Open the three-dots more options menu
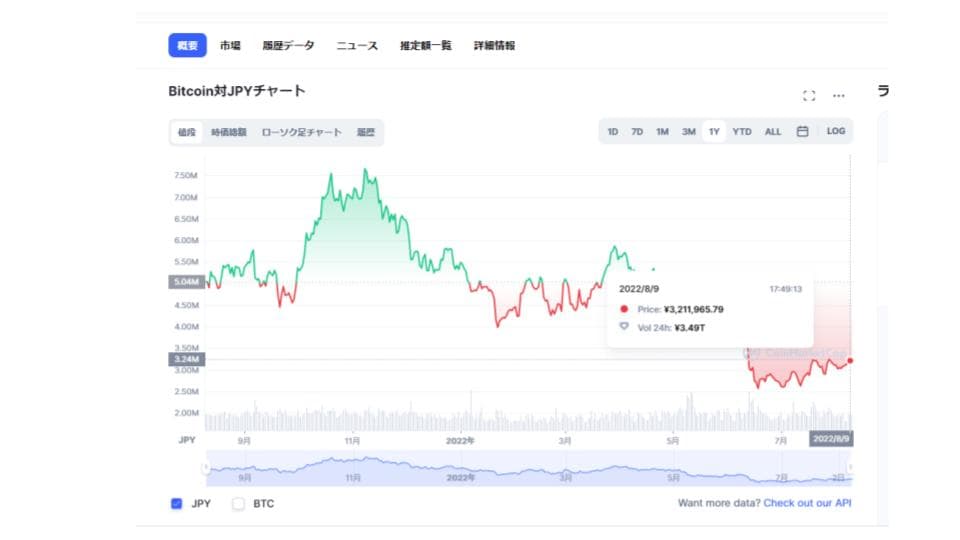The width and height of the screenshot is (960, 540). pyautogui.click(x=839, y=96)
